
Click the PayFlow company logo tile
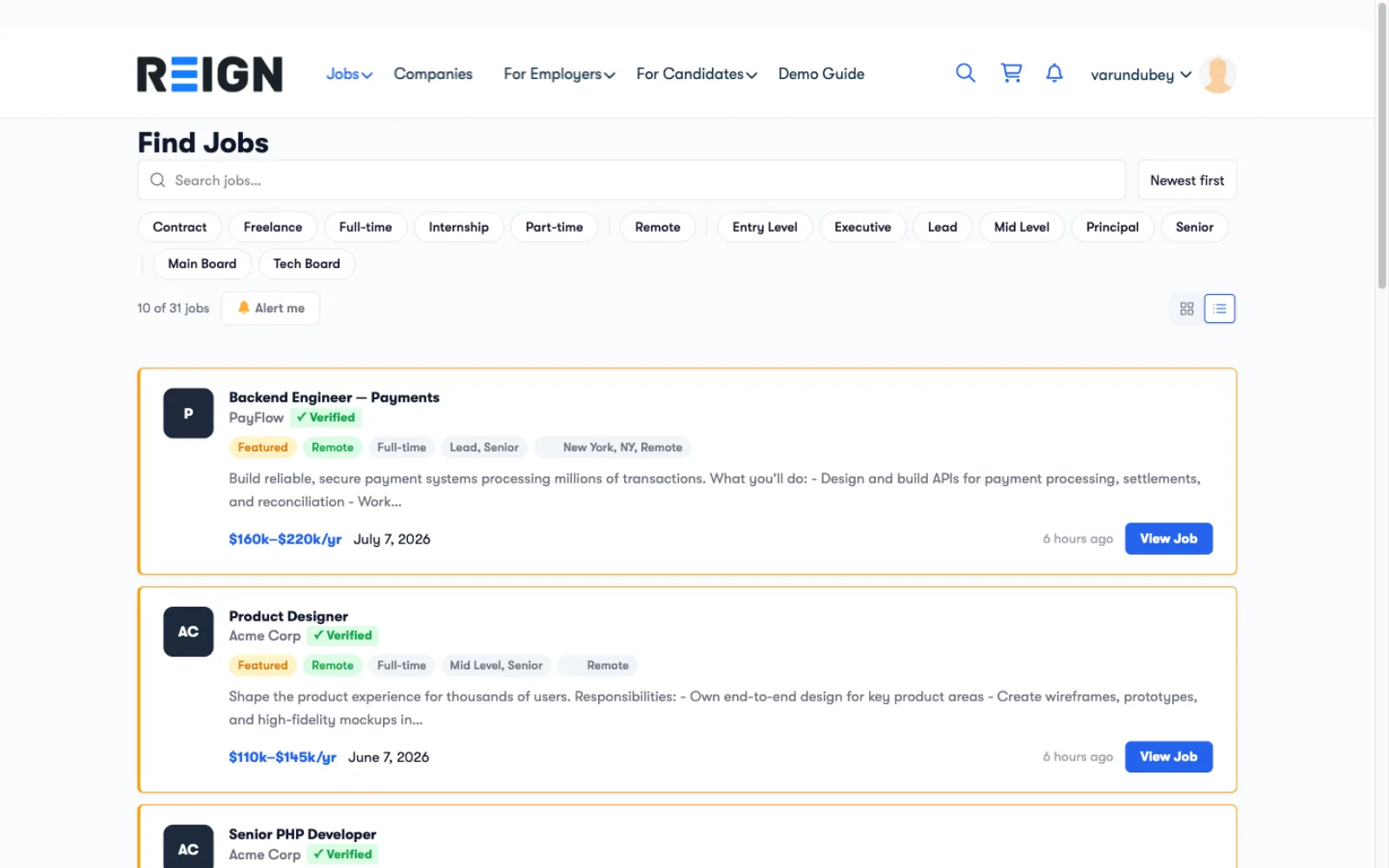pyautogui.click(x=188, y=413)
